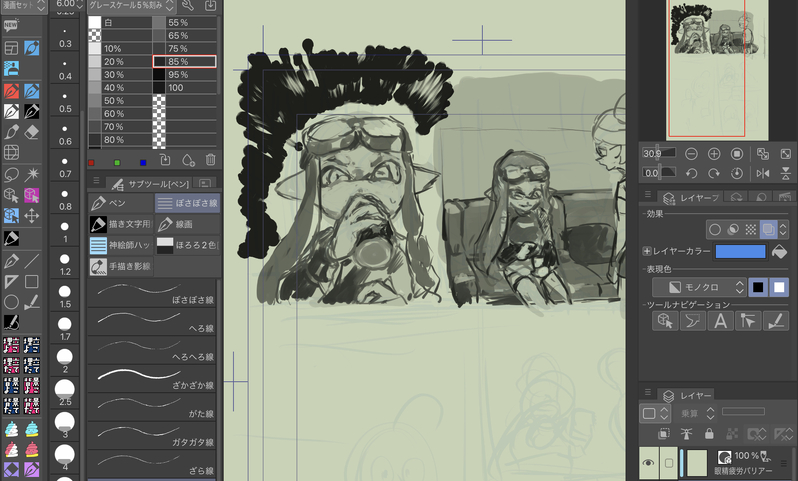Click the NEW speech bubble icon

pyautogui.click(x=11, y=24)
